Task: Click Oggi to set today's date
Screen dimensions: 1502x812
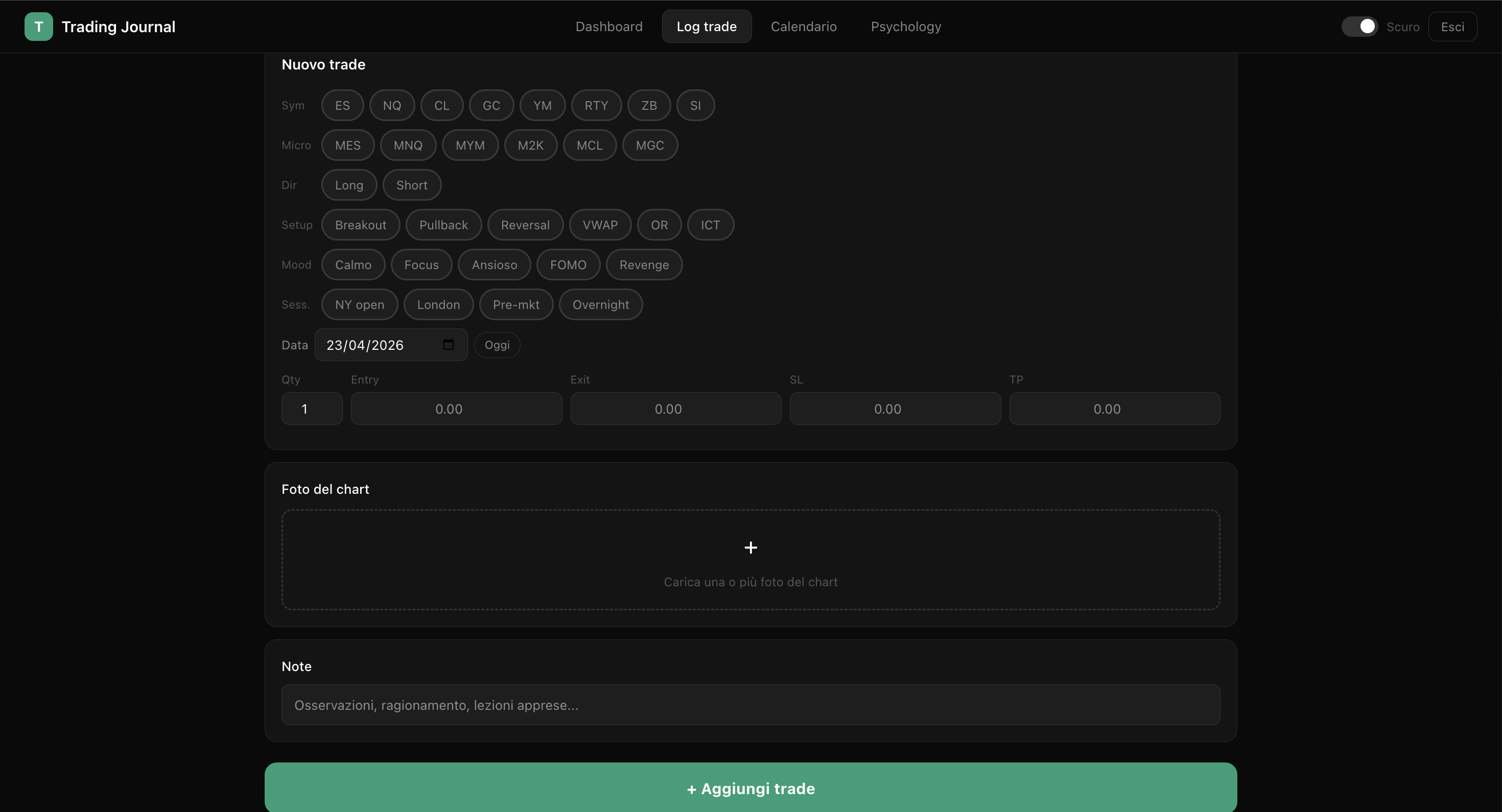Action: [497, 345]
